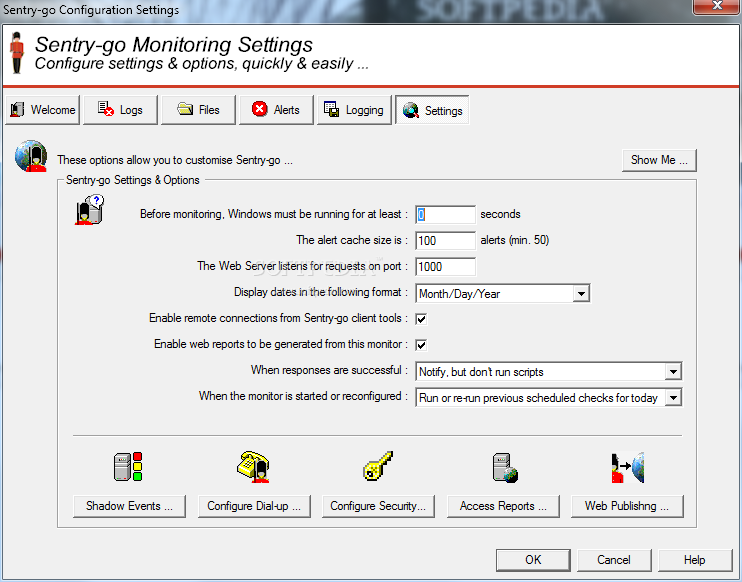Open Shadow Events settings
The width and height of the screenshot is (742, 582).
(129, 506)
